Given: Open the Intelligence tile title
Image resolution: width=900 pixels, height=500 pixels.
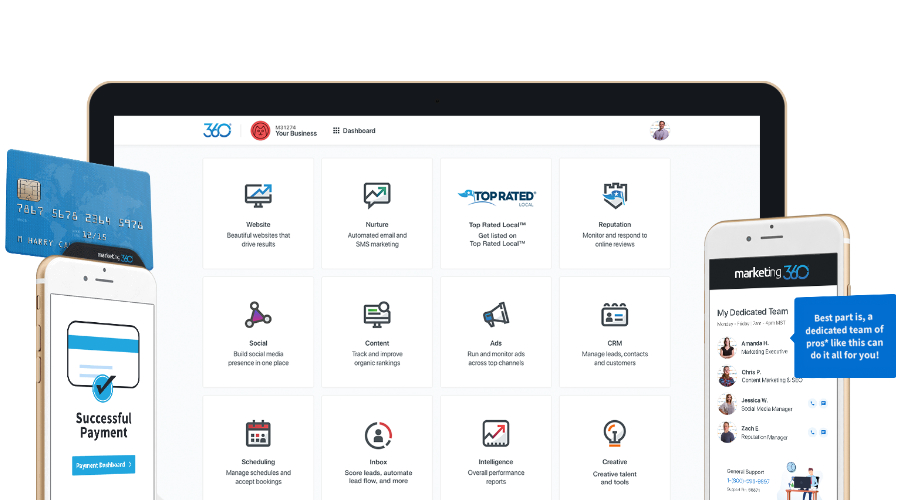Looking at the screenshot, I should point(496,462).
